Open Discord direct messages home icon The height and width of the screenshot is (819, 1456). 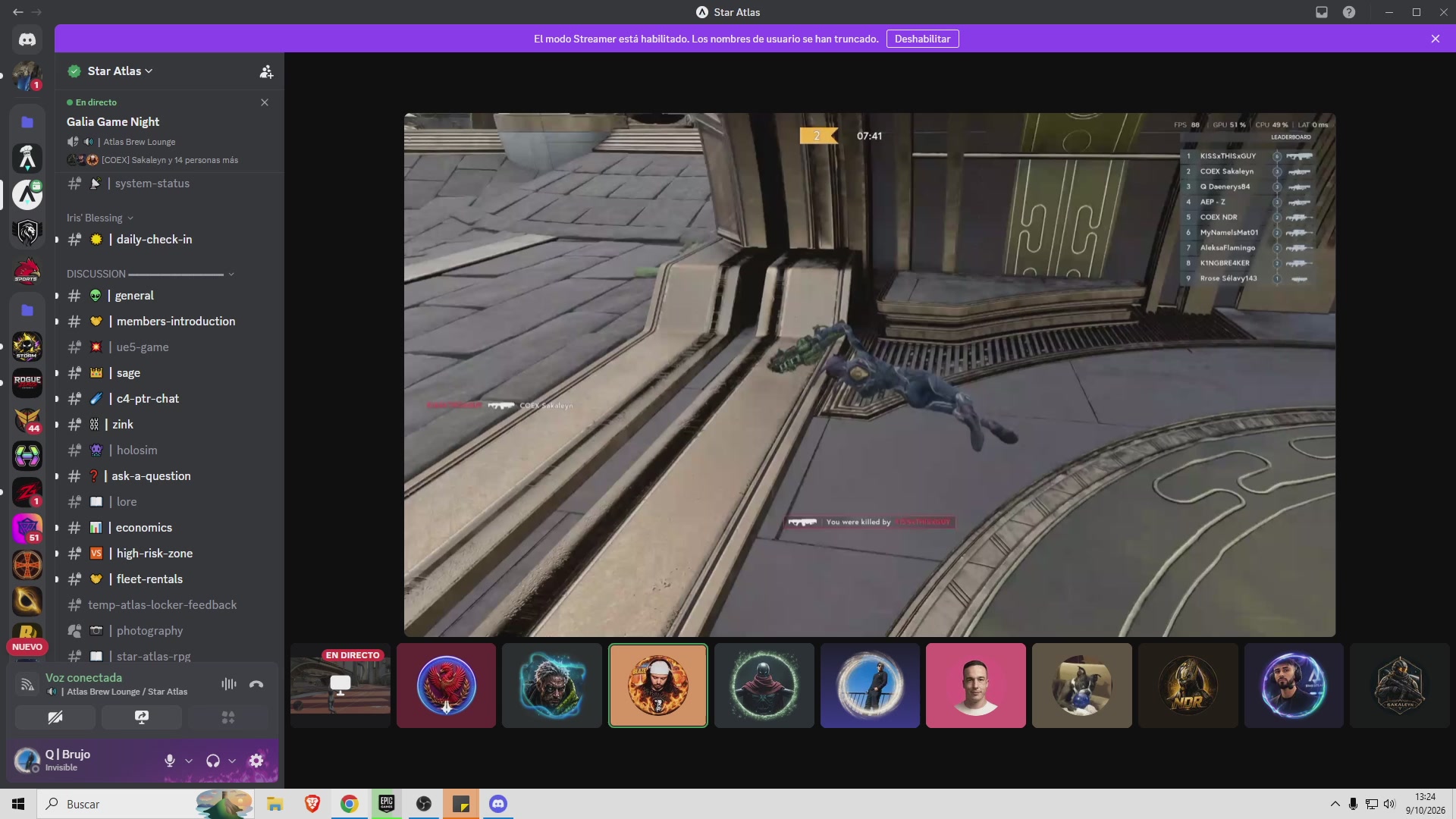[27, 39]
